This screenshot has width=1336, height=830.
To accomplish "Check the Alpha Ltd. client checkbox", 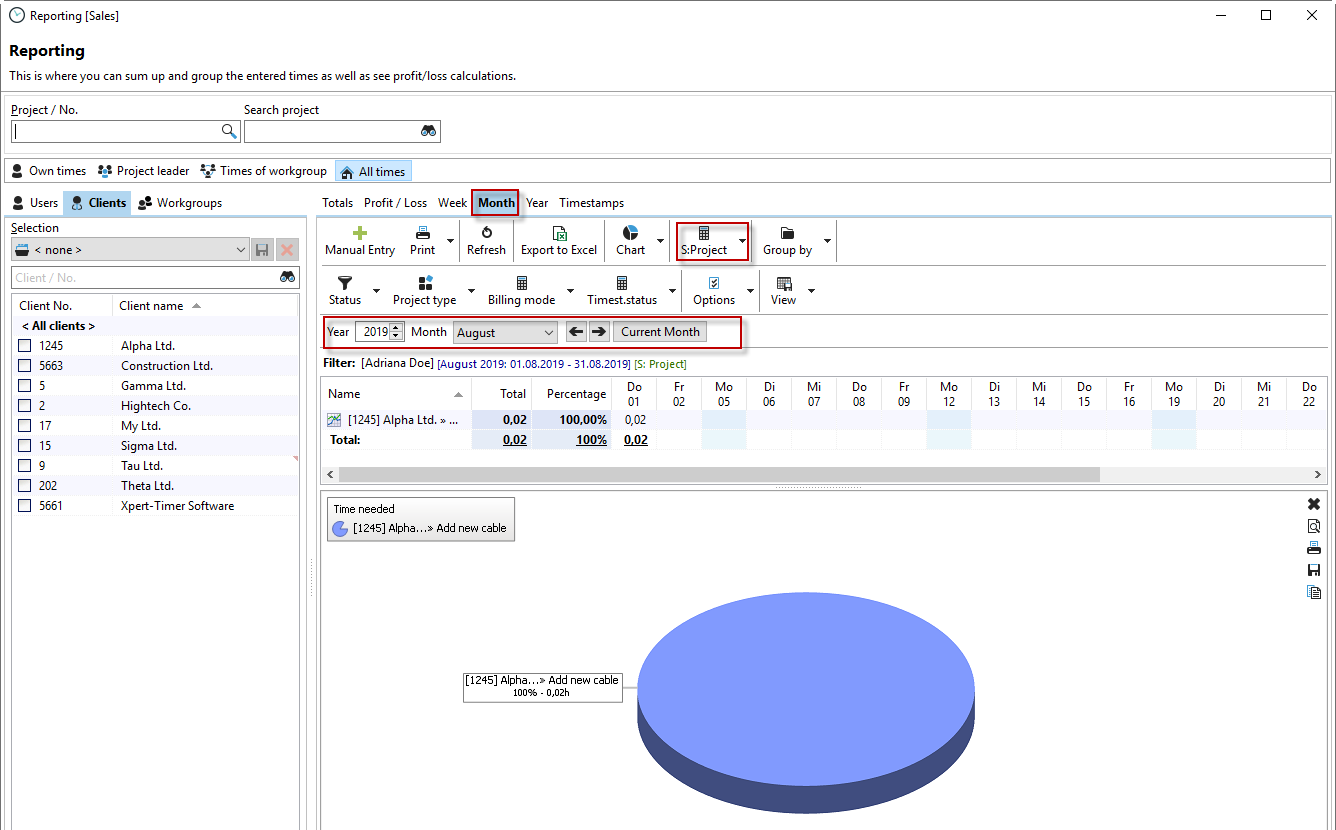I will [25, 346].
